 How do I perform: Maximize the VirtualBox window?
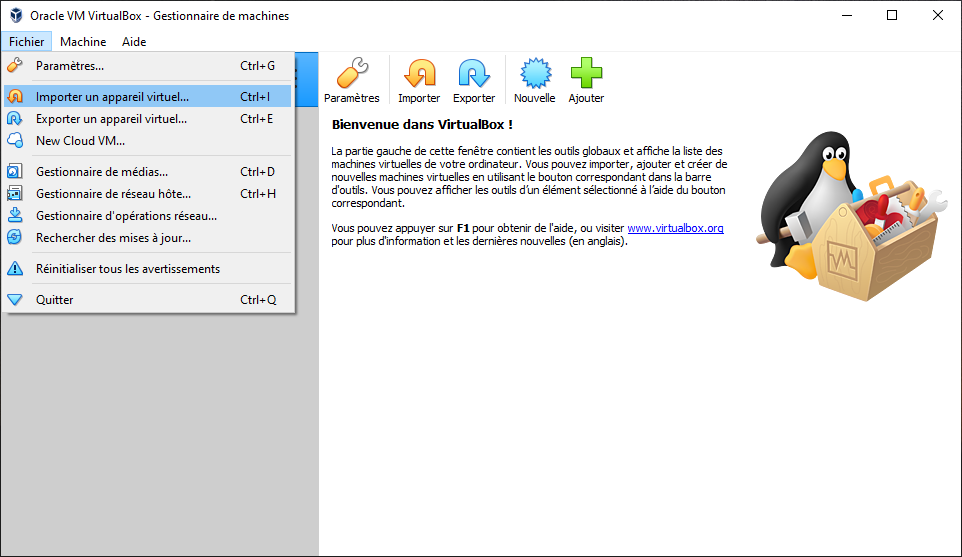click(892, 15)
